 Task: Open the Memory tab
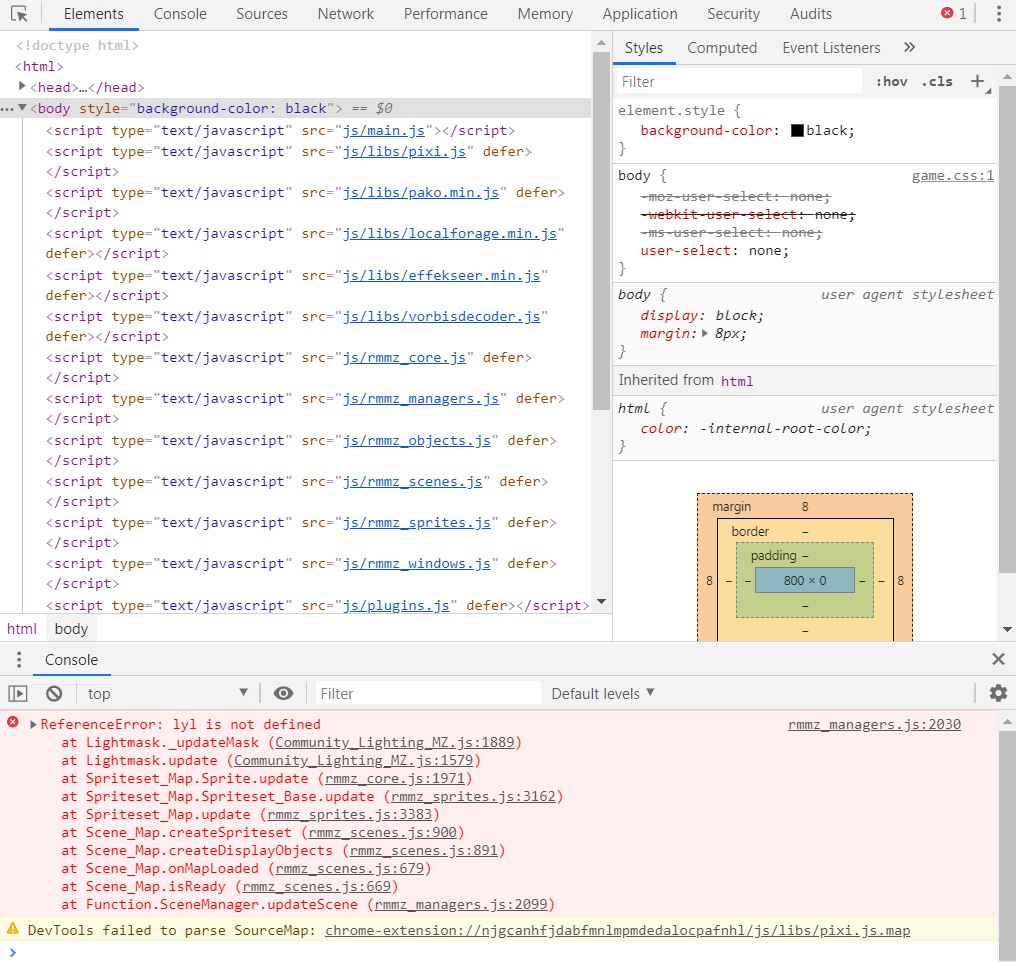pyautogui.click(x=545, y=14)
